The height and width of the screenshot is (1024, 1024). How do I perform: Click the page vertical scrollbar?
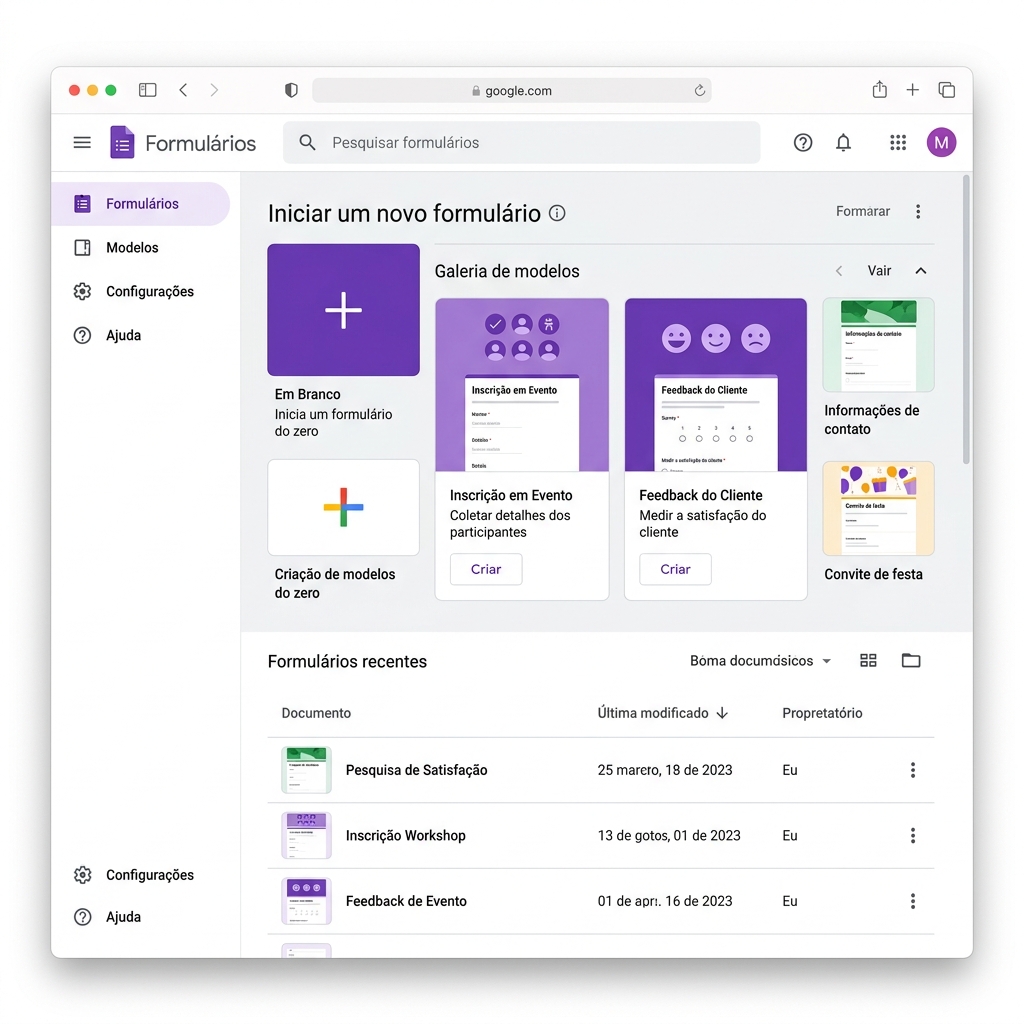[x=967, y=319]
